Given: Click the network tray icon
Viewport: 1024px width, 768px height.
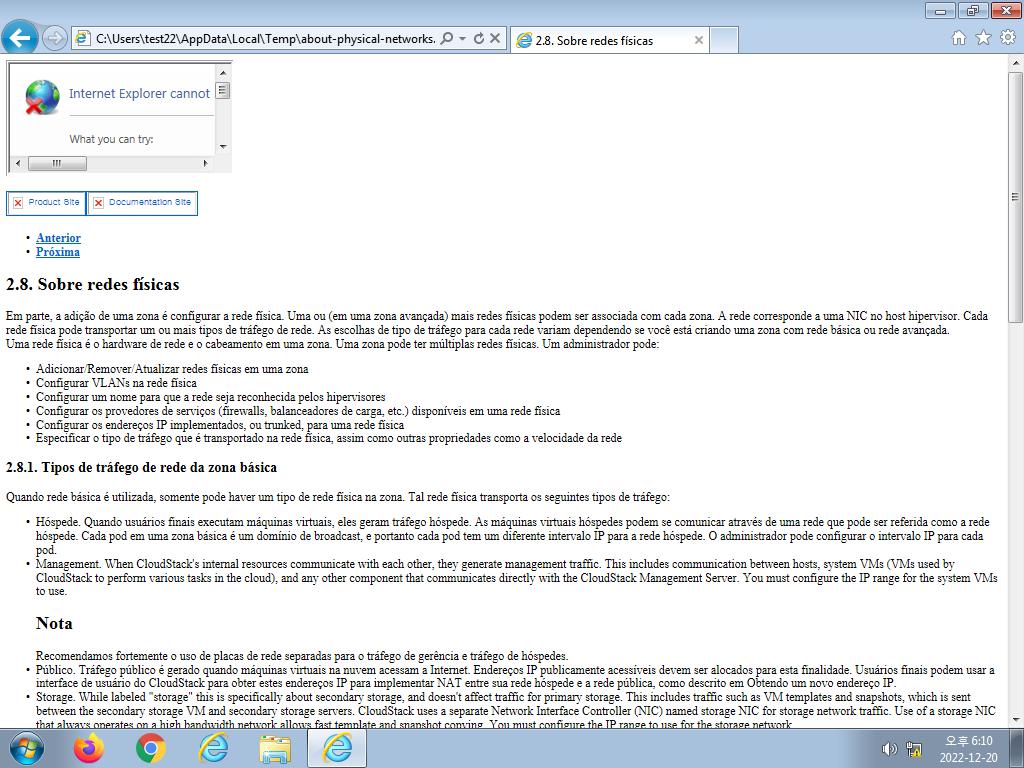Looking at the screenshot, I should tap(914, 749).
